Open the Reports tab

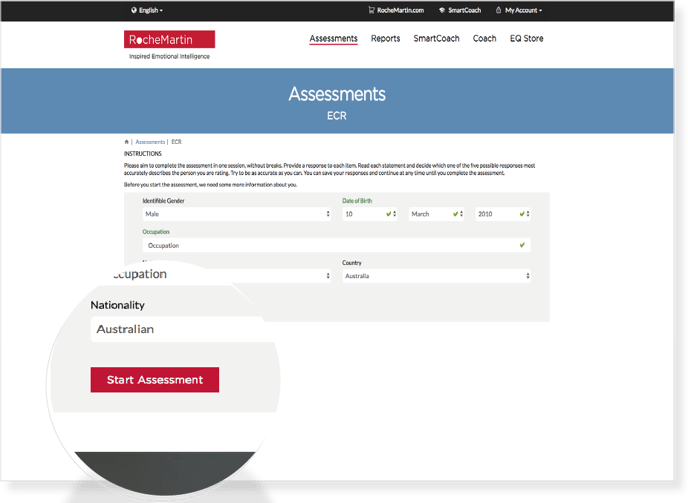(385, 39)
